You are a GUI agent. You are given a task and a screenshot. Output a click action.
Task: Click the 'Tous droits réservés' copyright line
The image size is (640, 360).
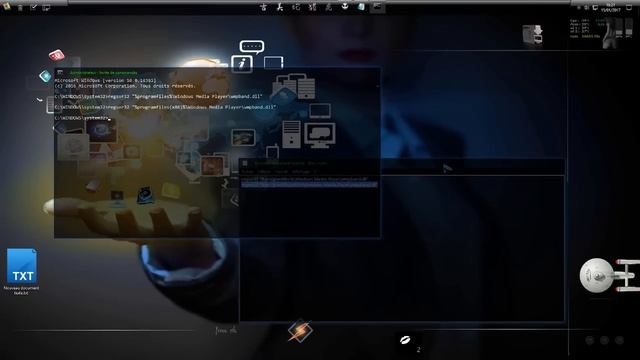point(125,86)
